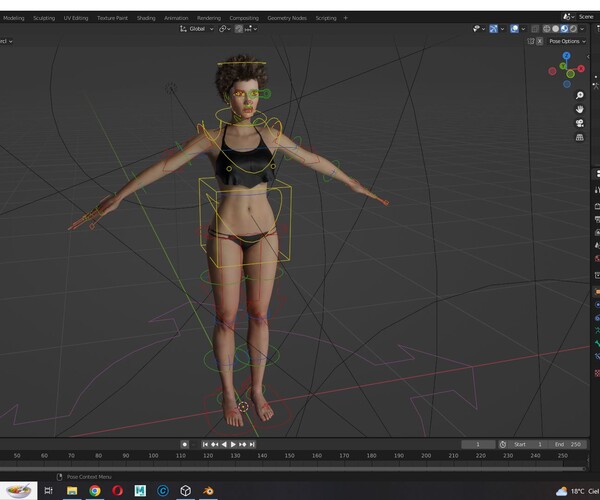The width and height of the screenshot is (600, 500).
Task: Jump to the timeline start frame
Action: pyautogui.click(x=205, y=445)
